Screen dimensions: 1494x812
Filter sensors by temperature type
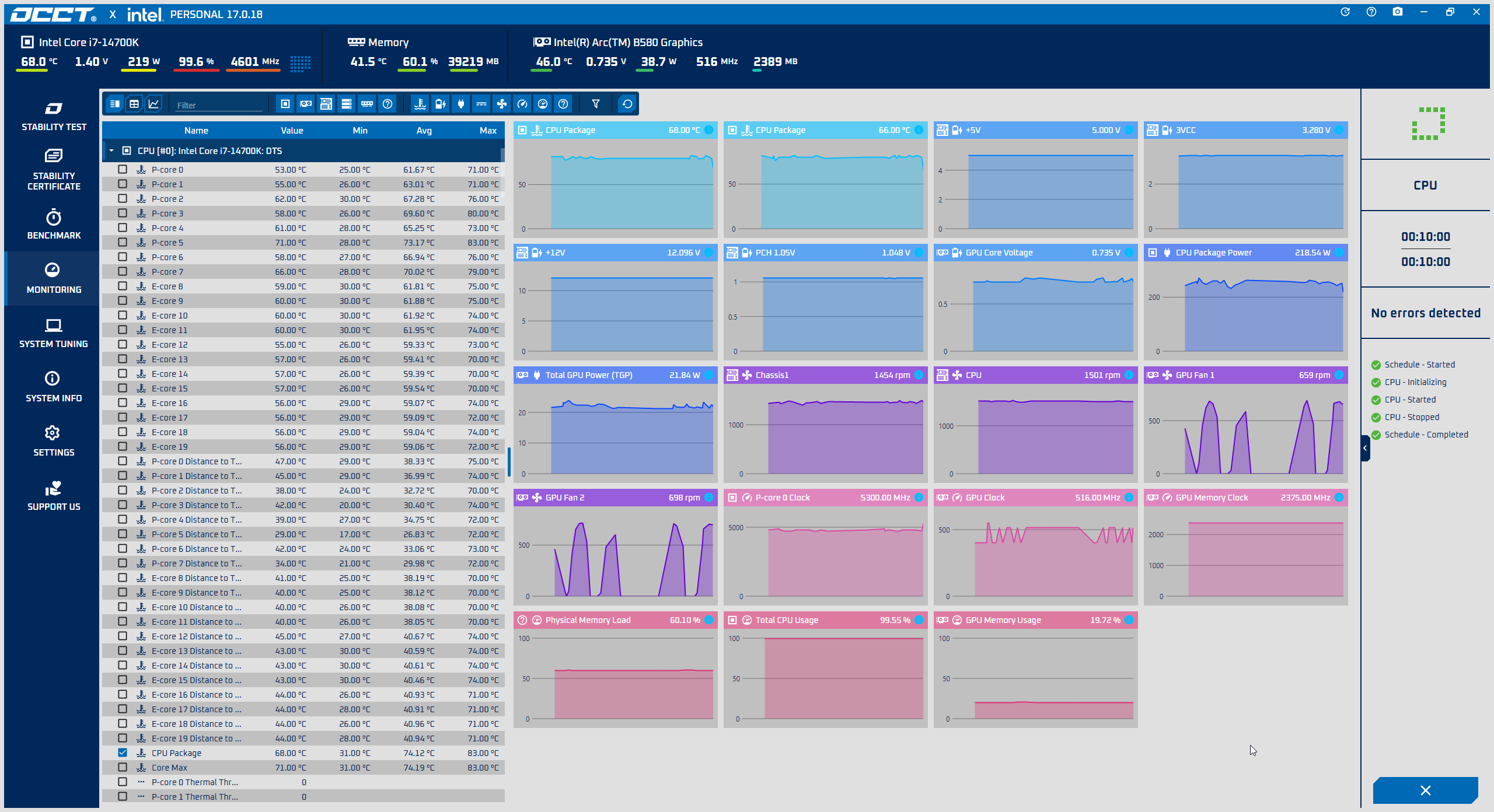[x=420, y=104]
